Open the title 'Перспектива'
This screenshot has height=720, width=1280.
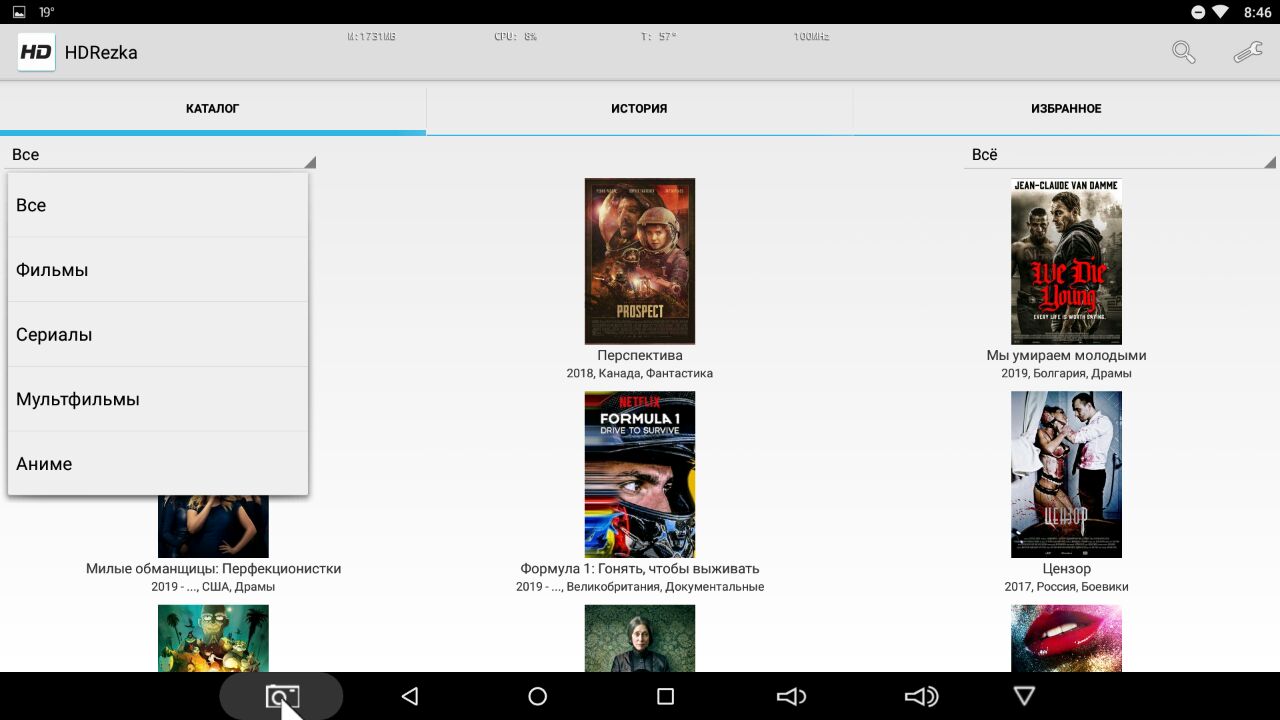(640, 355)
